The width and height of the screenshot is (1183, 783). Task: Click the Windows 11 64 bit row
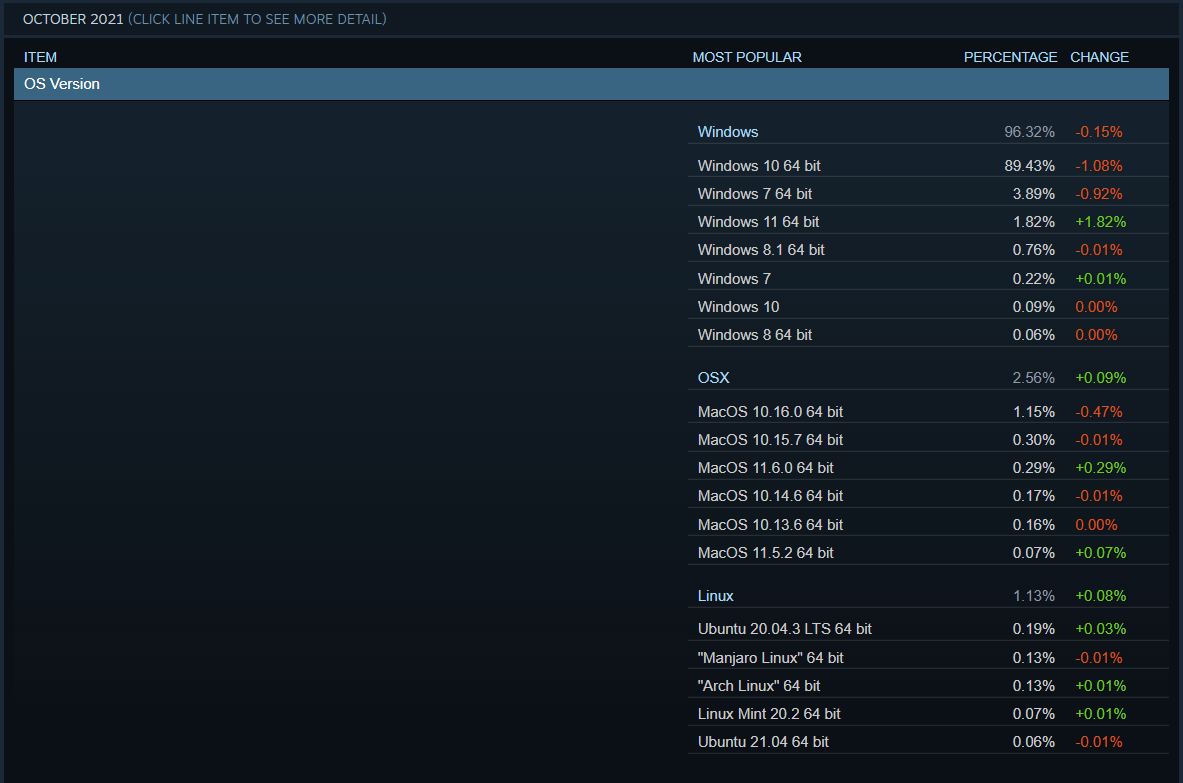point(928,222)
